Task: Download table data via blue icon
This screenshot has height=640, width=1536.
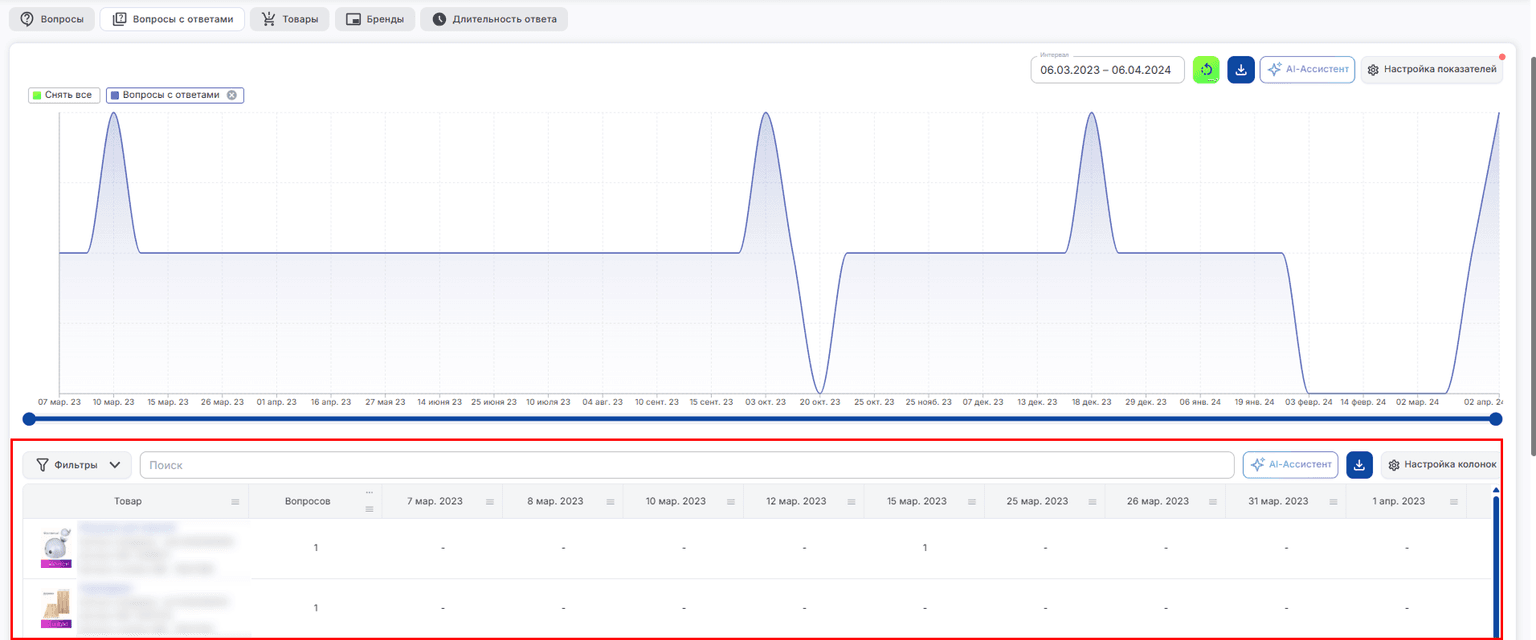Action: click(1359, 465)
